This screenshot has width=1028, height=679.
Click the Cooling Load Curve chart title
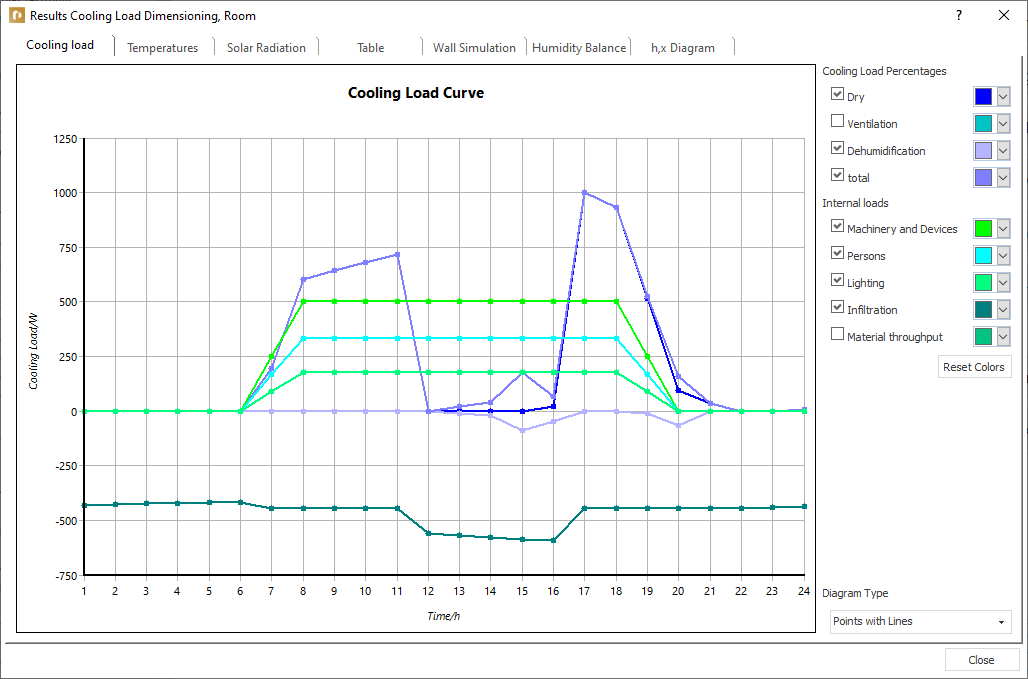[x=416, y=93]
